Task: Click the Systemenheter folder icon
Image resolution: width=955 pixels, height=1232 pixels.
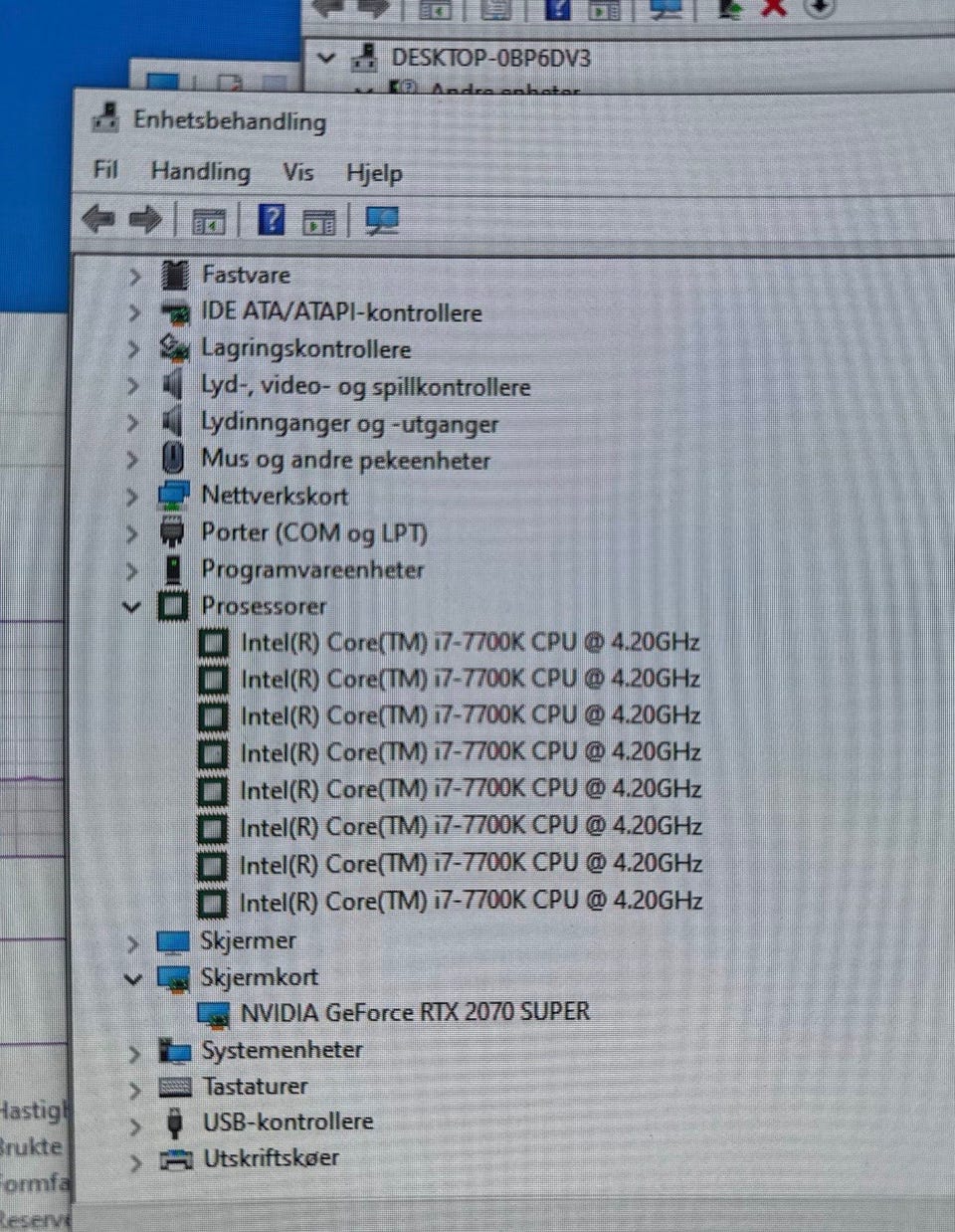Action: (x=174, y=1051)
